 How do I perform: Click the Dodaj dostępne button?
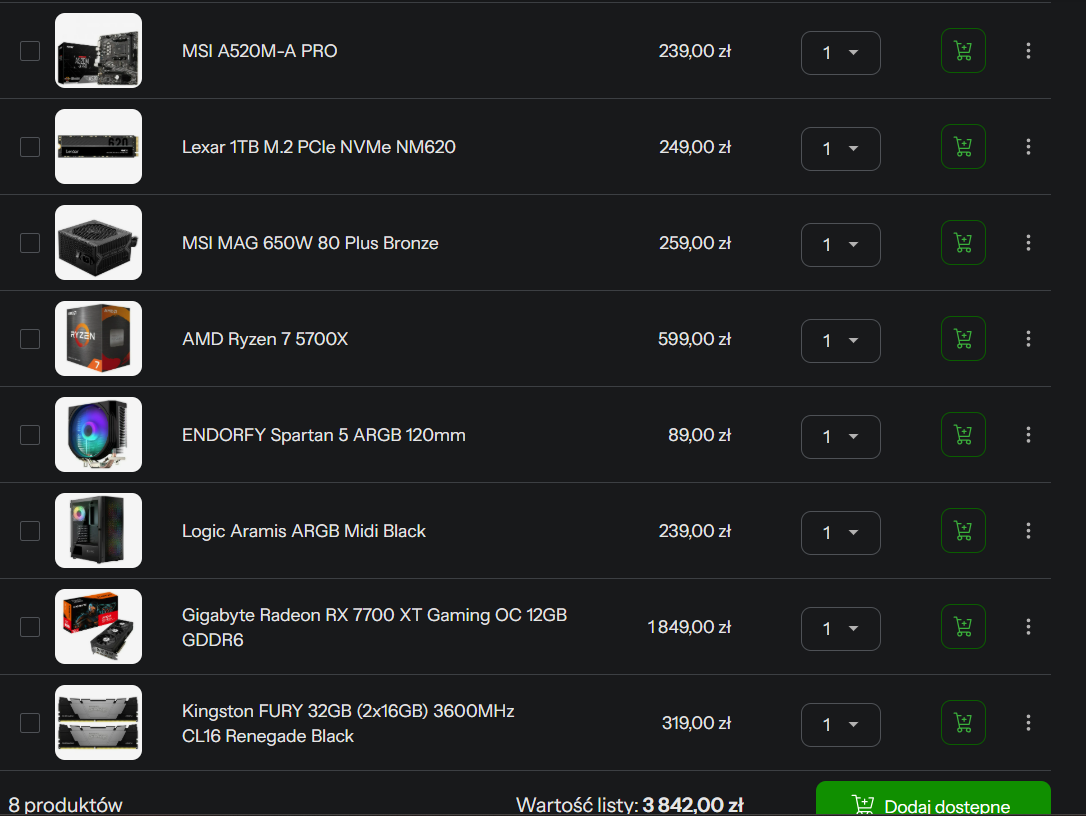coord(933,800)
